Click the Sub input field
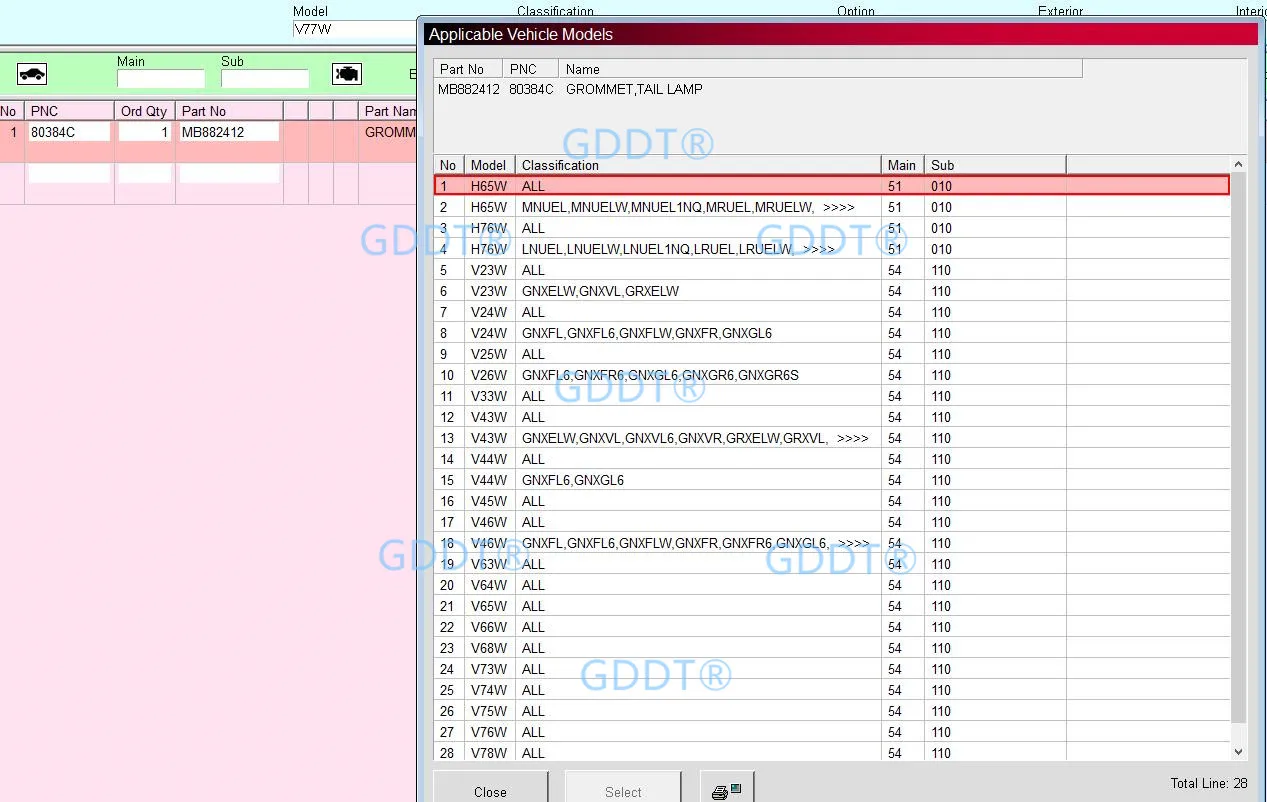 click(265, 78)
